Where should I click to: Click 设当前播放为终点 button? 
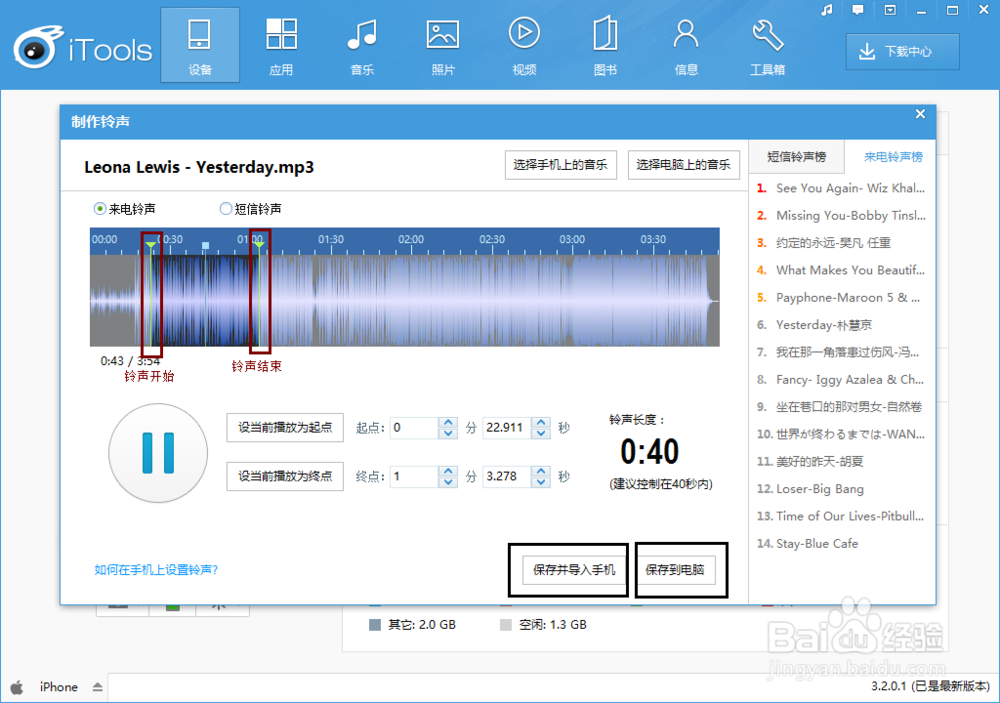coord(285,476)
